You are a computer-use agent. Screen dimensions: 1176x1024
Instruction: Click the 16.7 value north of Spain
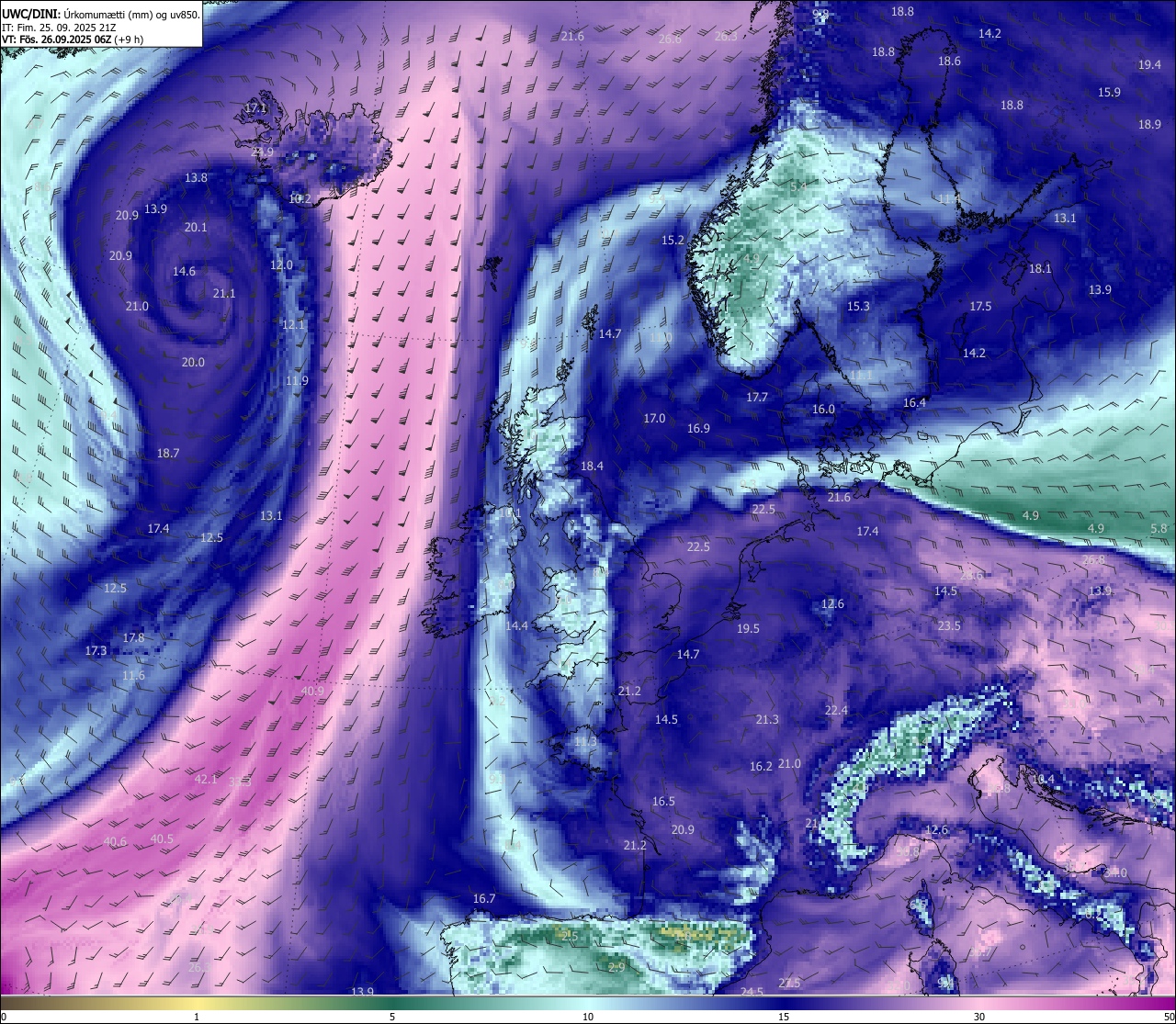pos(484,898)
